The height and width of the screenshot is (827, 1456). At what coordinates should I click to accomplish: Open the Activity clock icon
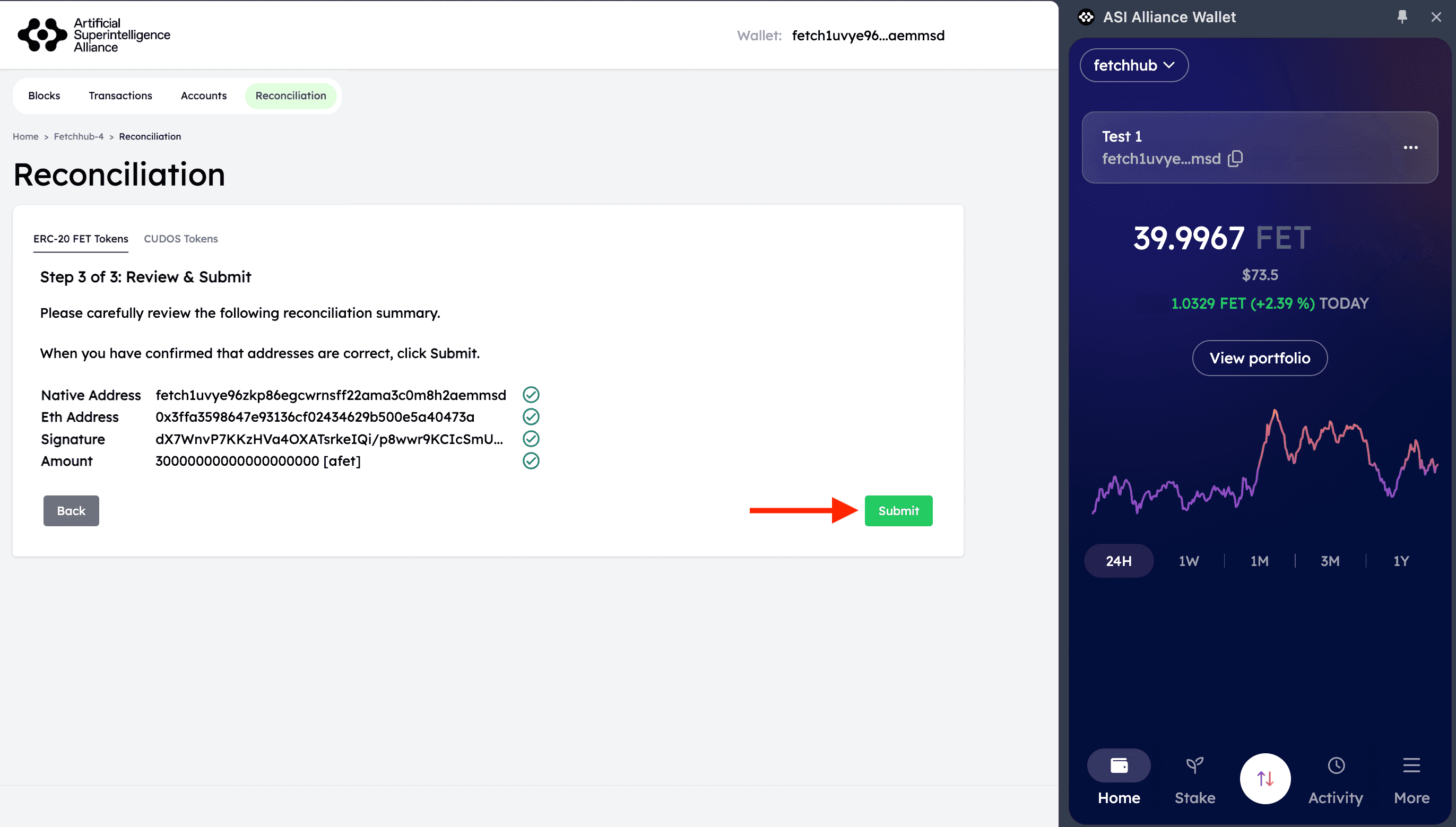tap(1336, 765)
